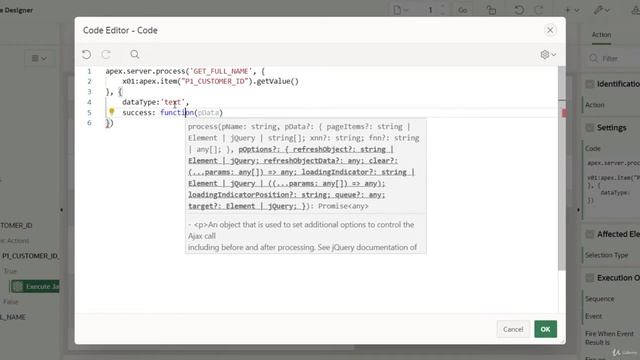Select the Action tab in the property panel
Viewport: 640px width, 360px height.
tap(601, 35)
